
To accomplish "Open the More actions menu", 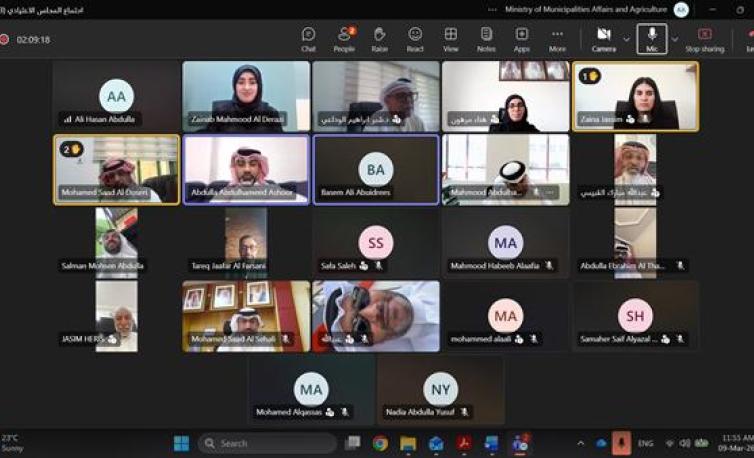I will 557,39.
